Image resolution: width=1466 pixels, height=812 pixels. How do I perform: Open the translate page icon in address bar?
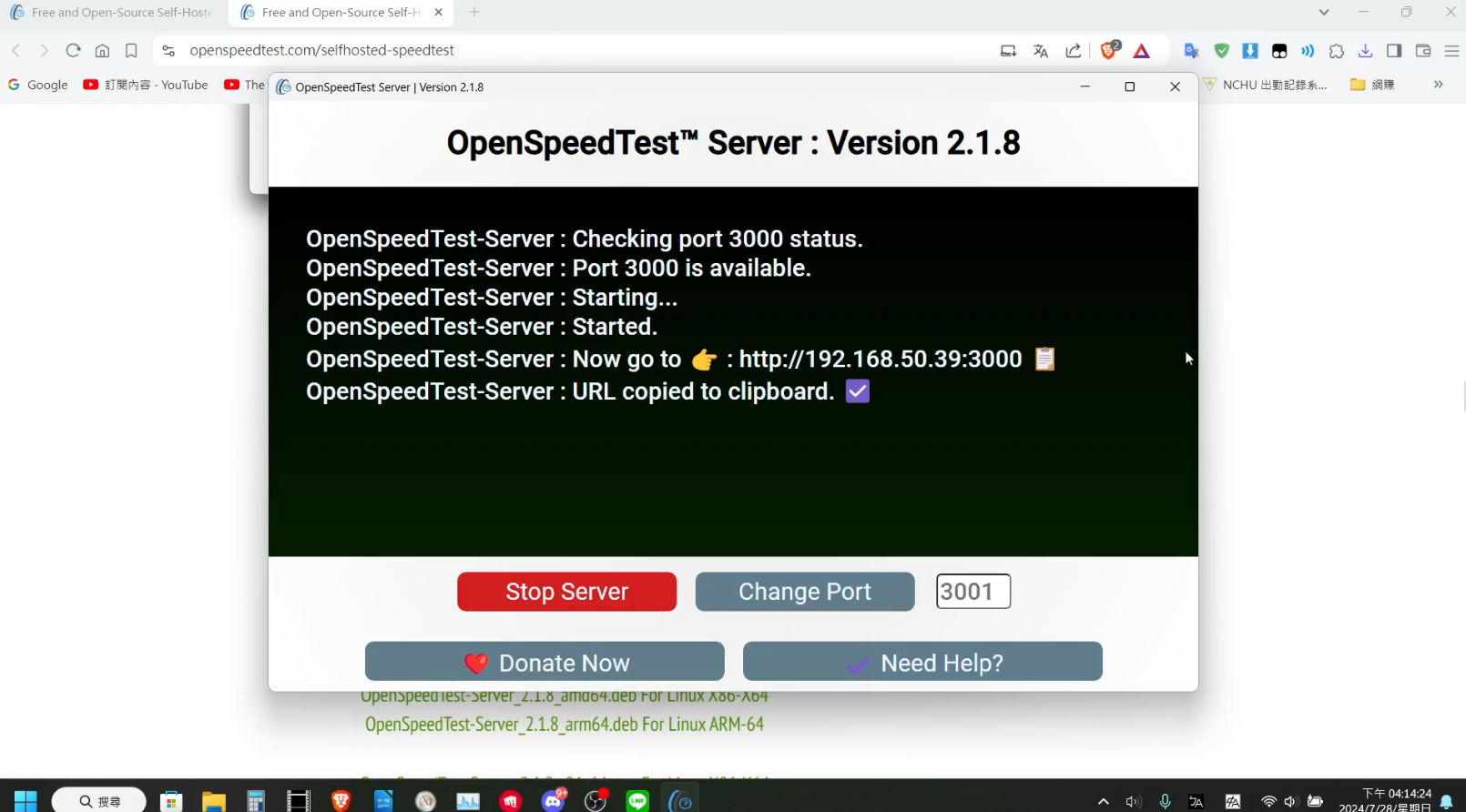click(x=1041, y=51)
